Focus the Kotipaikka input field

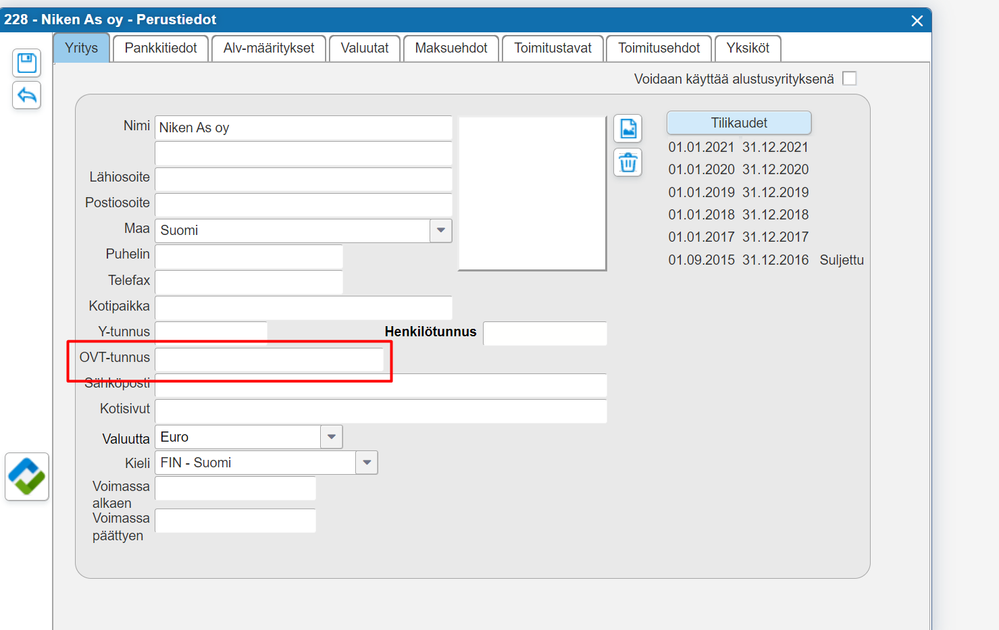tap(303, 308)
